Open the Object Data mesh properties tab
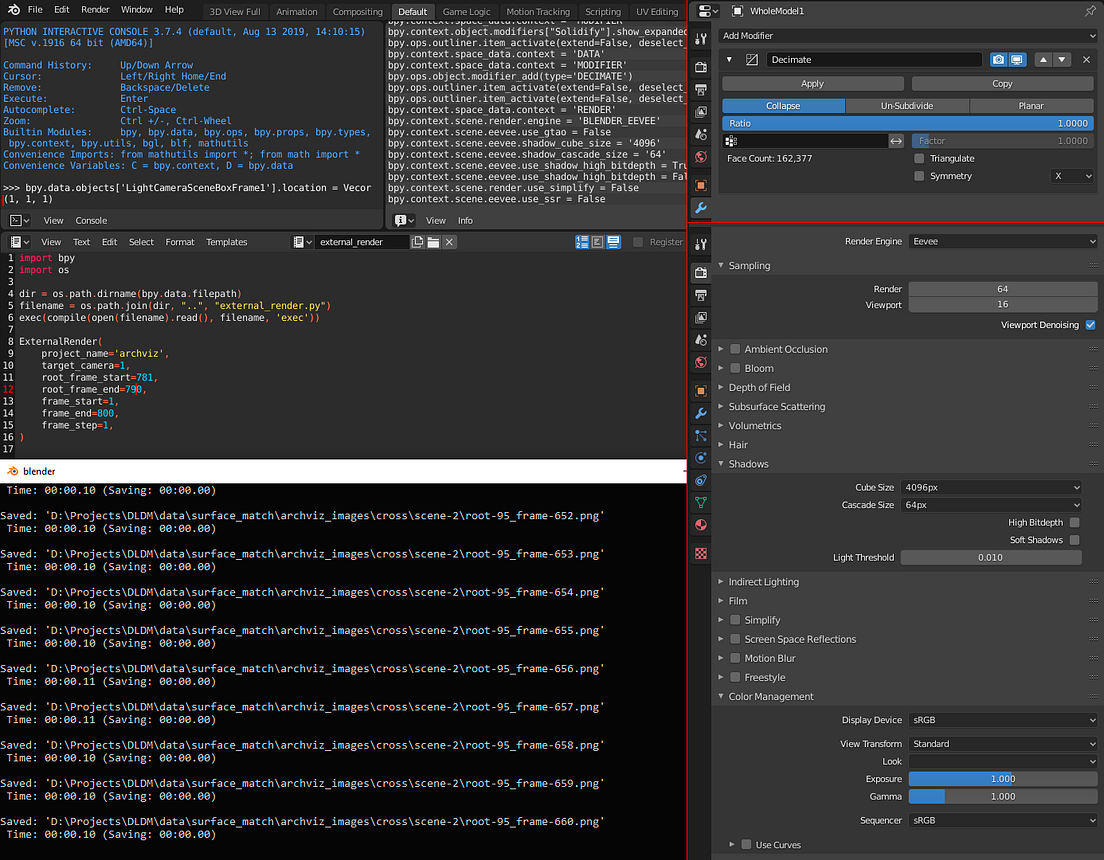Viewport: 1104px width, 860px height. [701, 503]
